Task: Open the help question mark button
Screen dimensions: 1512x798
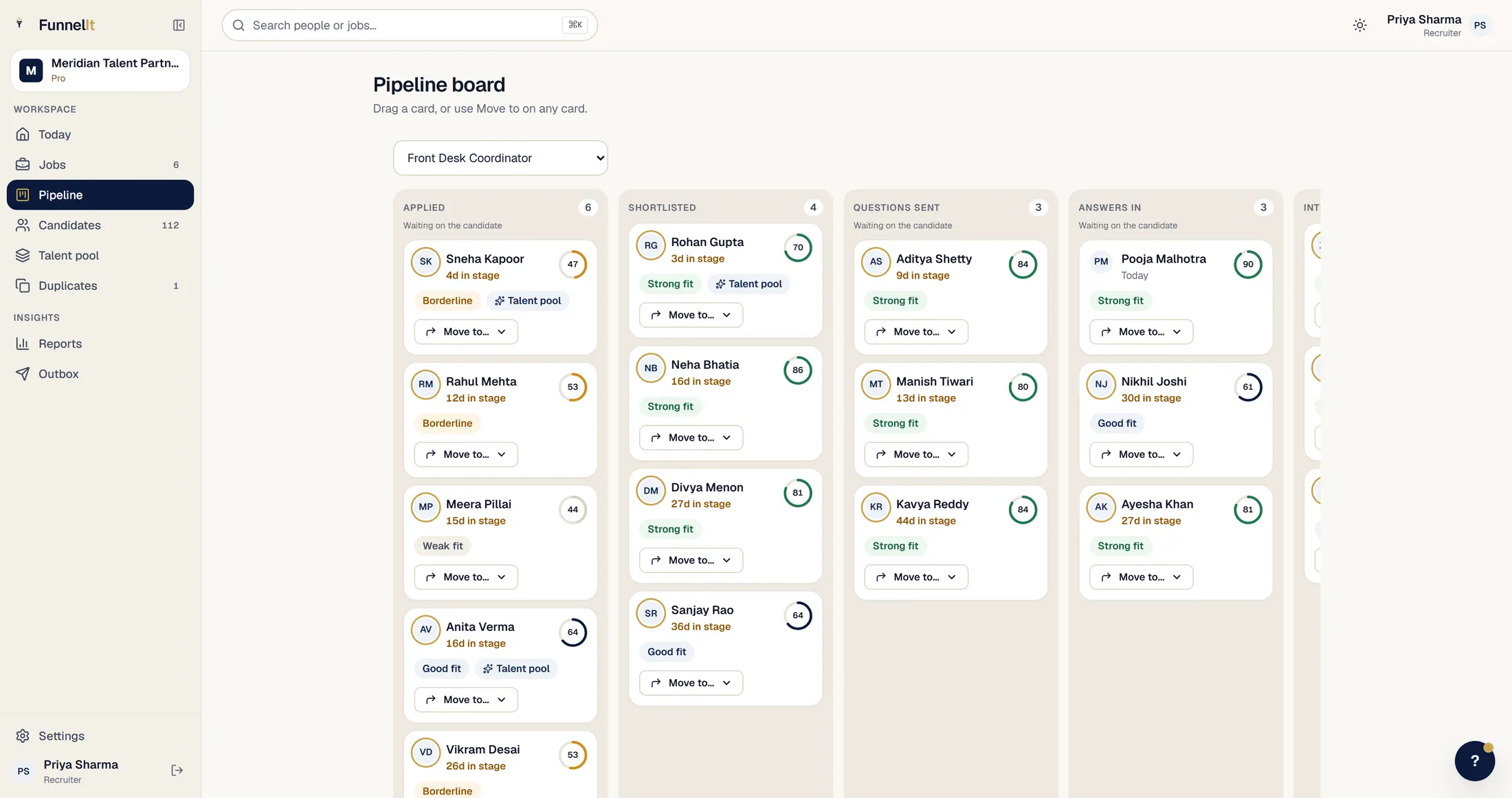Action: 1474,761
